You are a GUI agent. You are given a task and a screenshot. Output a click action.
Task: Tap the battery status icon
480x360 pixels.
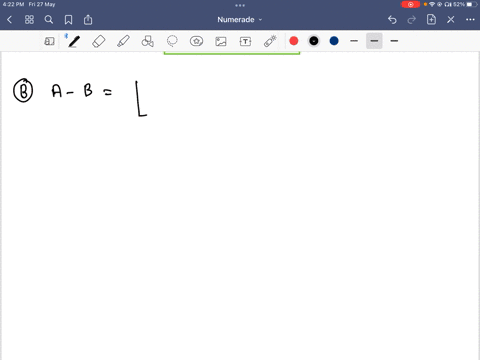click(472, 4)
